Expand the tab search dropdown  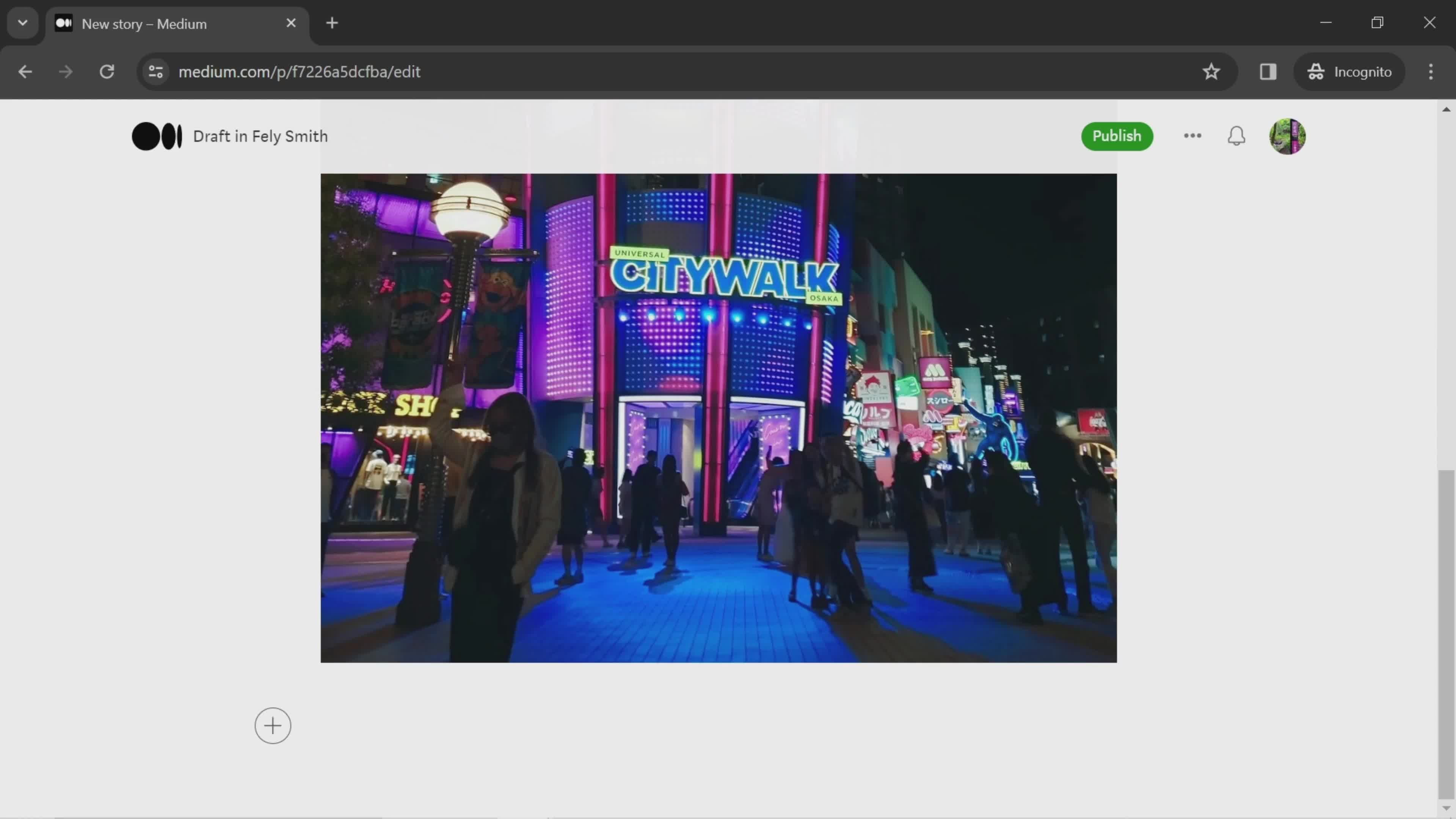click(x=23, y=23)
